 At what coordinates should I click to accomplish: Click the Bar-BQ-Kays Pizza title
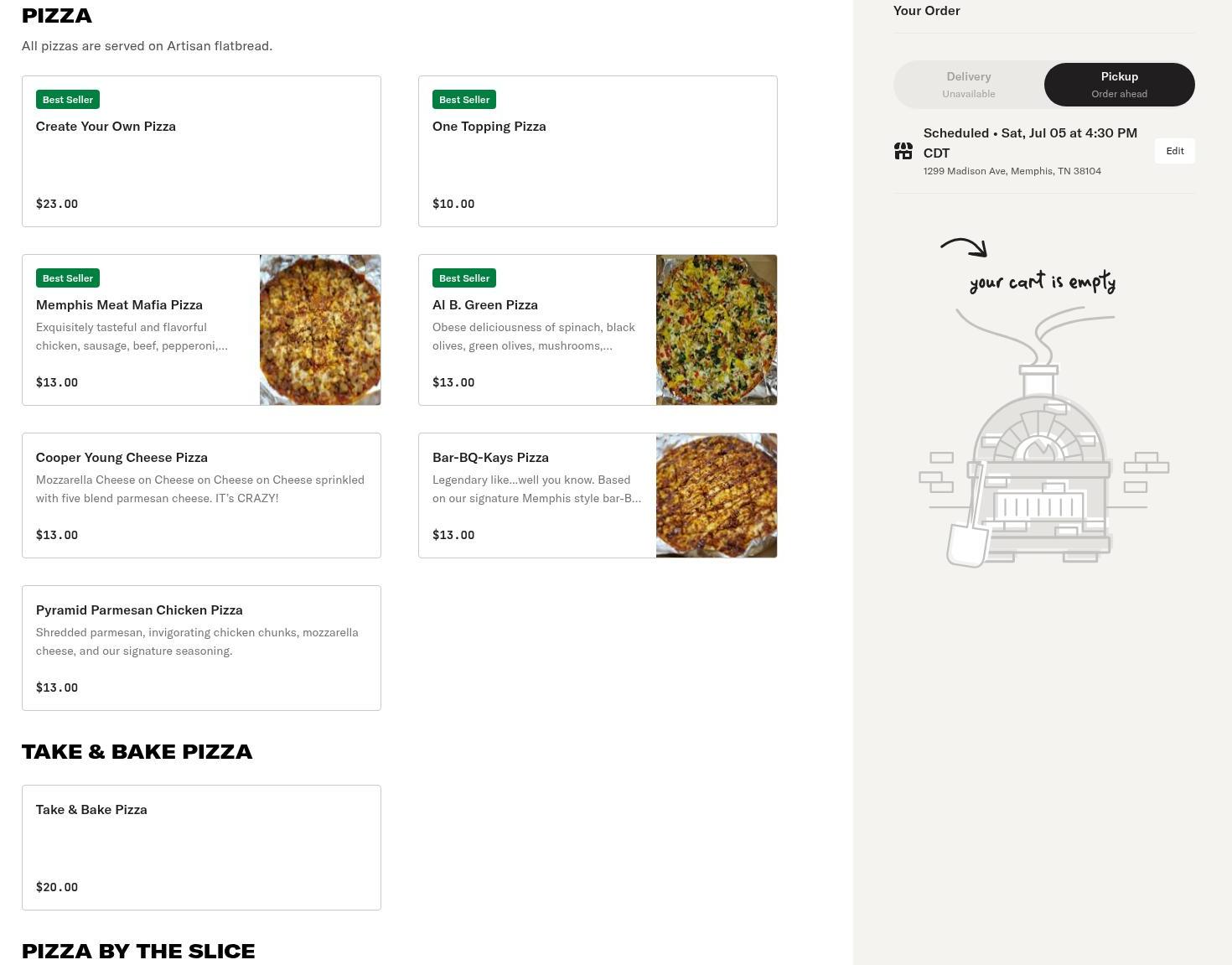490,458
